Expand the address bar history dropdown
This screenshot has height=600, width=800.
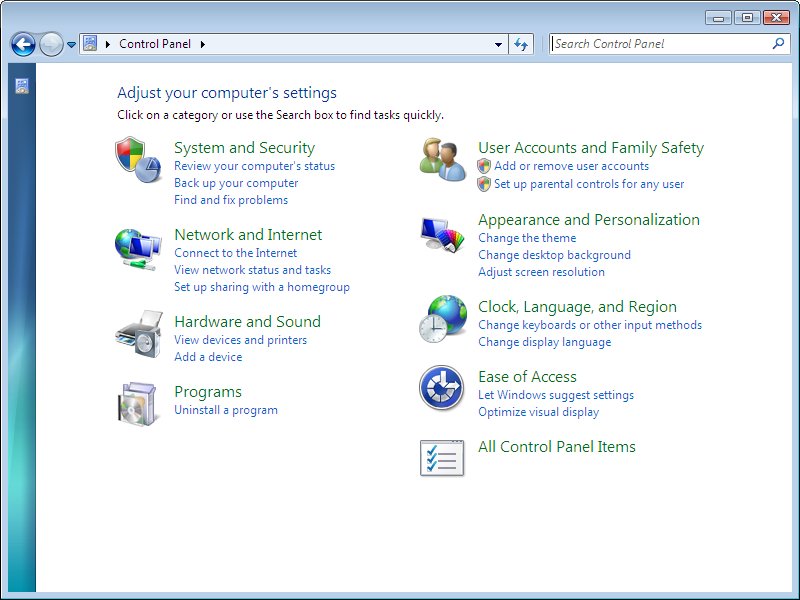tap(498, 44)
